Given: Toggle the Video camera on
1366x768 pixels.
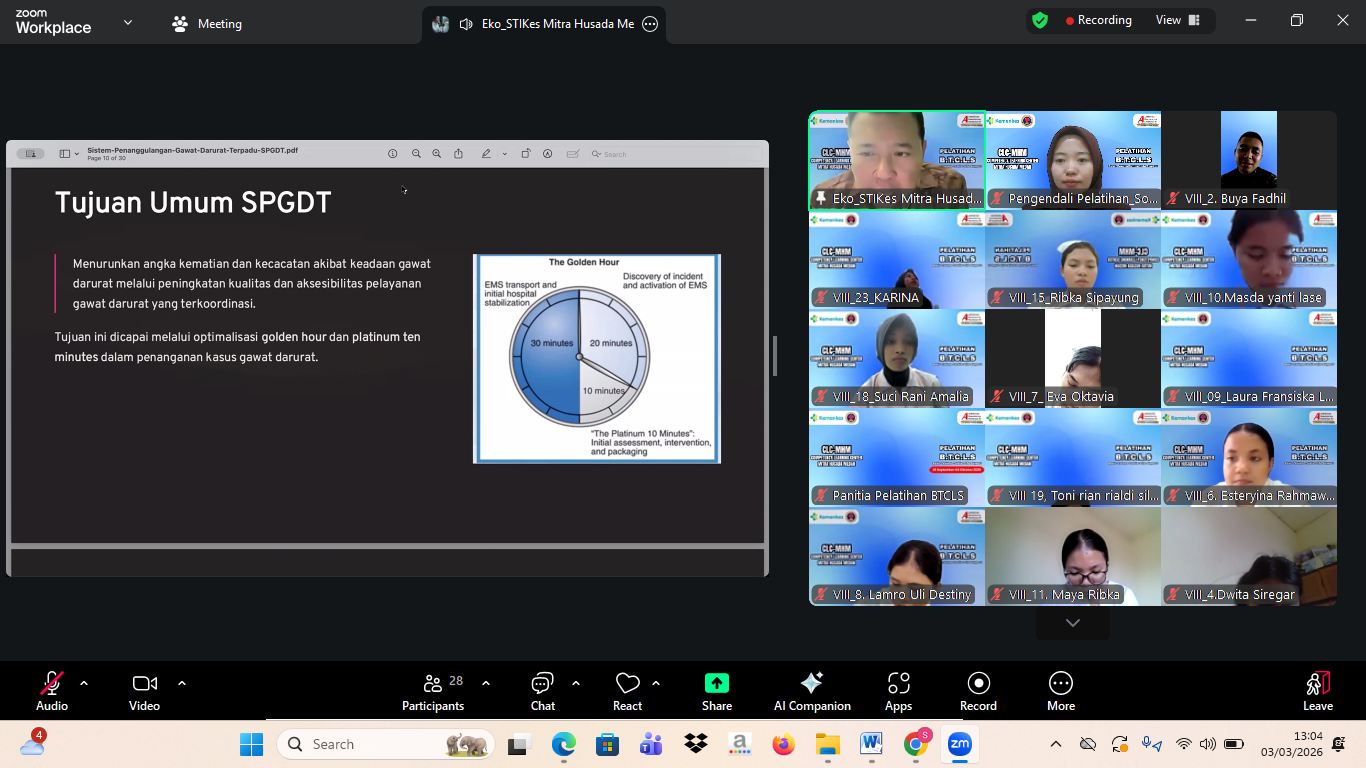Looking at the screenshot, I should 144,691.
